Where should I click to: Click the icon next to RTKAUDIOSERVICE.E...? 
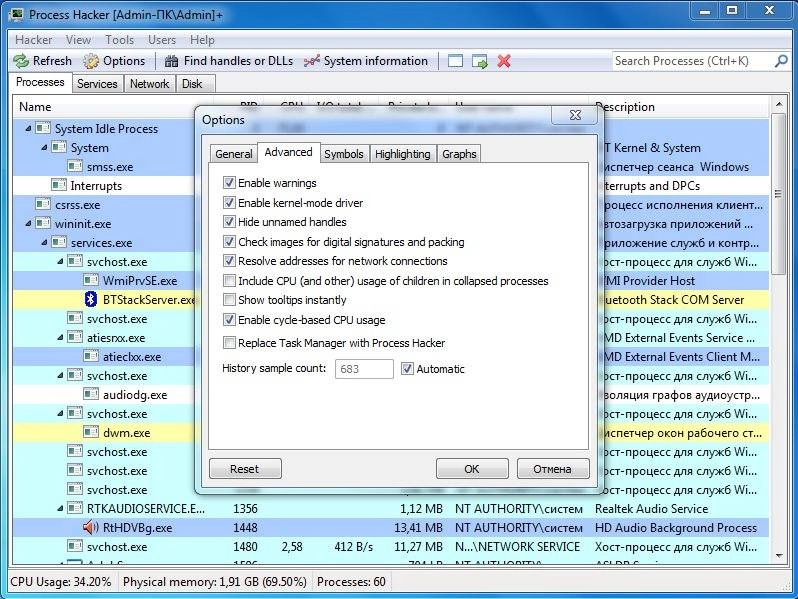[x=75, y=508]
